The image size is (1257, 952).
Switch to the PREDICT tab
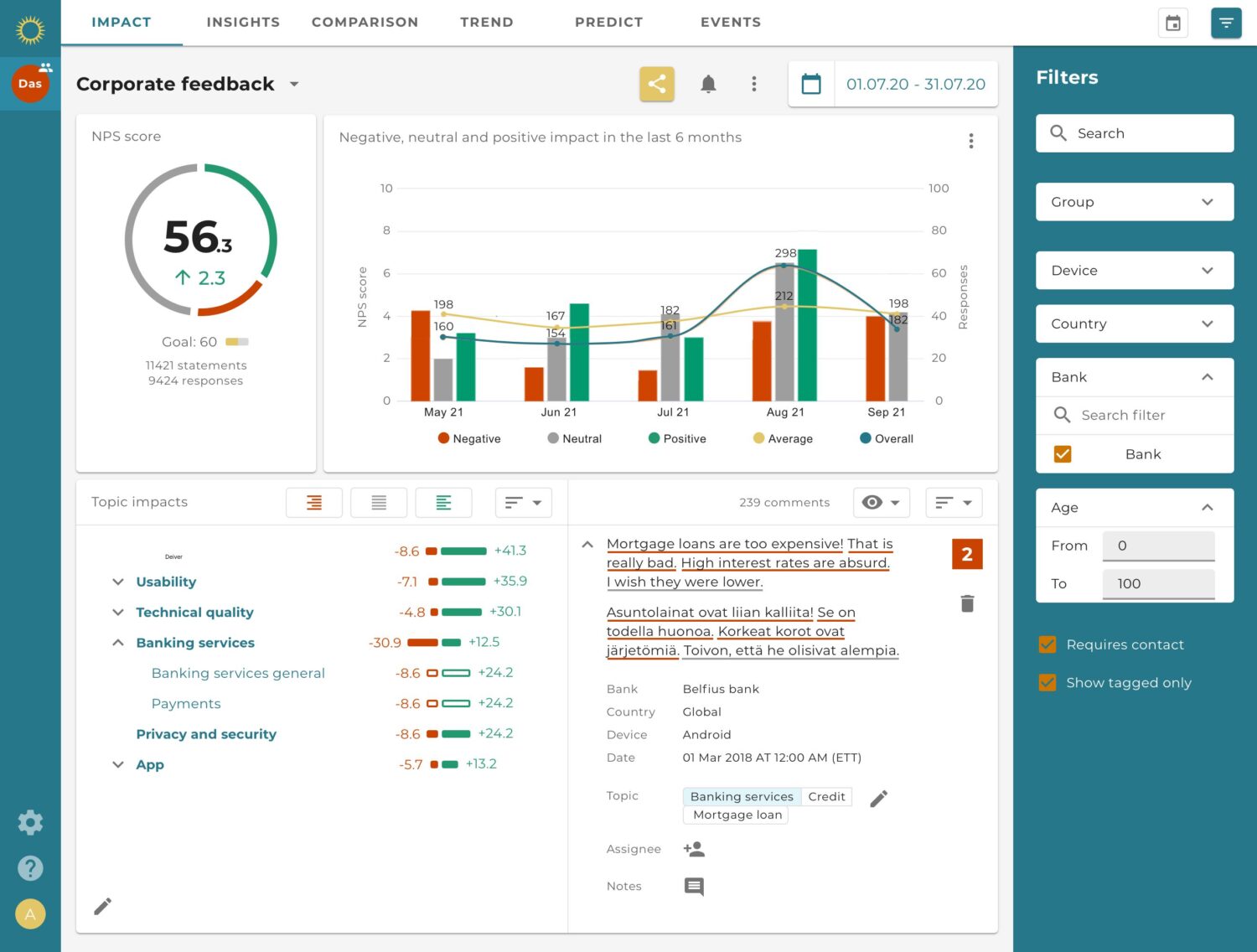click(608, 22)
